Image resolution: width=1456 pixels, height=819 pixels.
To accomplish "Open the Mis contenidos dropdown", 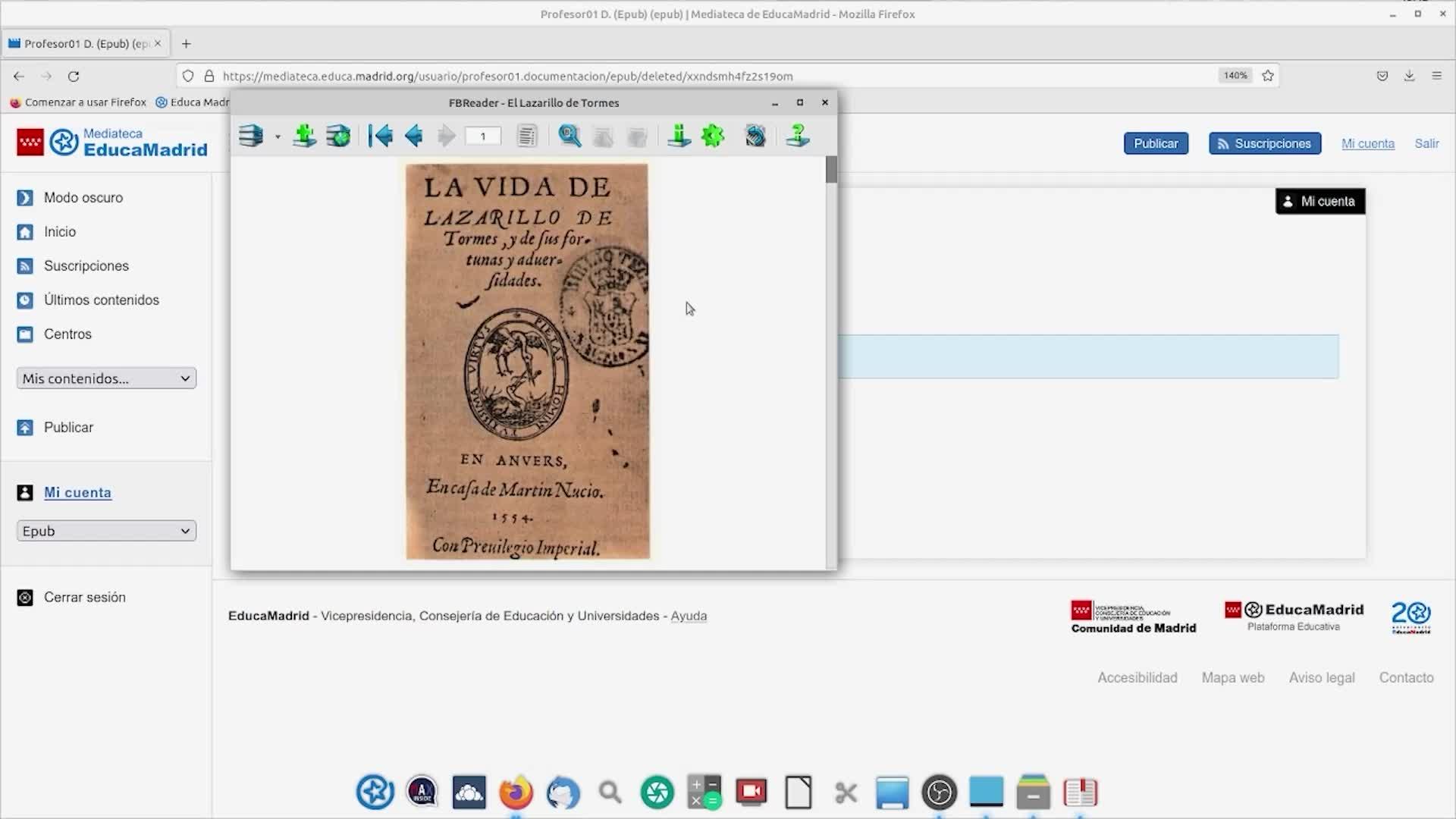I will (x=106, y=378).
